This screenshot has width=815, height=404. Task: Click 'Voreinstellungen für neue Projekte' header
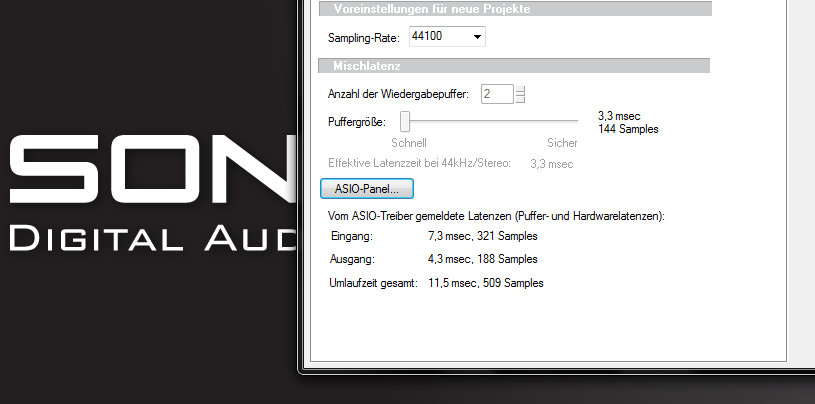pos(515,9)
